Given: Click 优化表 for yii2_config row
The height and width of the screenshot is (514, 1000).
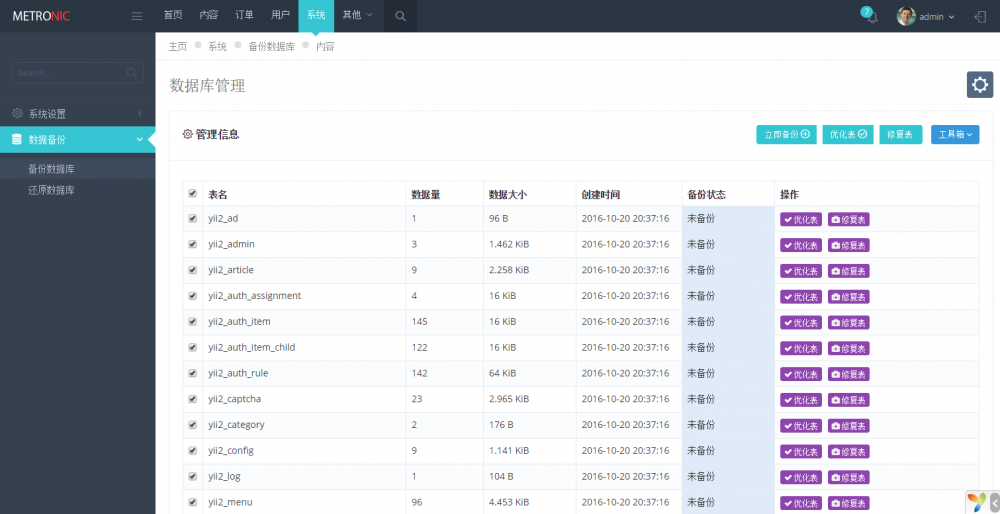Looking at the screenshot, I should pyautogui.click(x=801, y=452).
